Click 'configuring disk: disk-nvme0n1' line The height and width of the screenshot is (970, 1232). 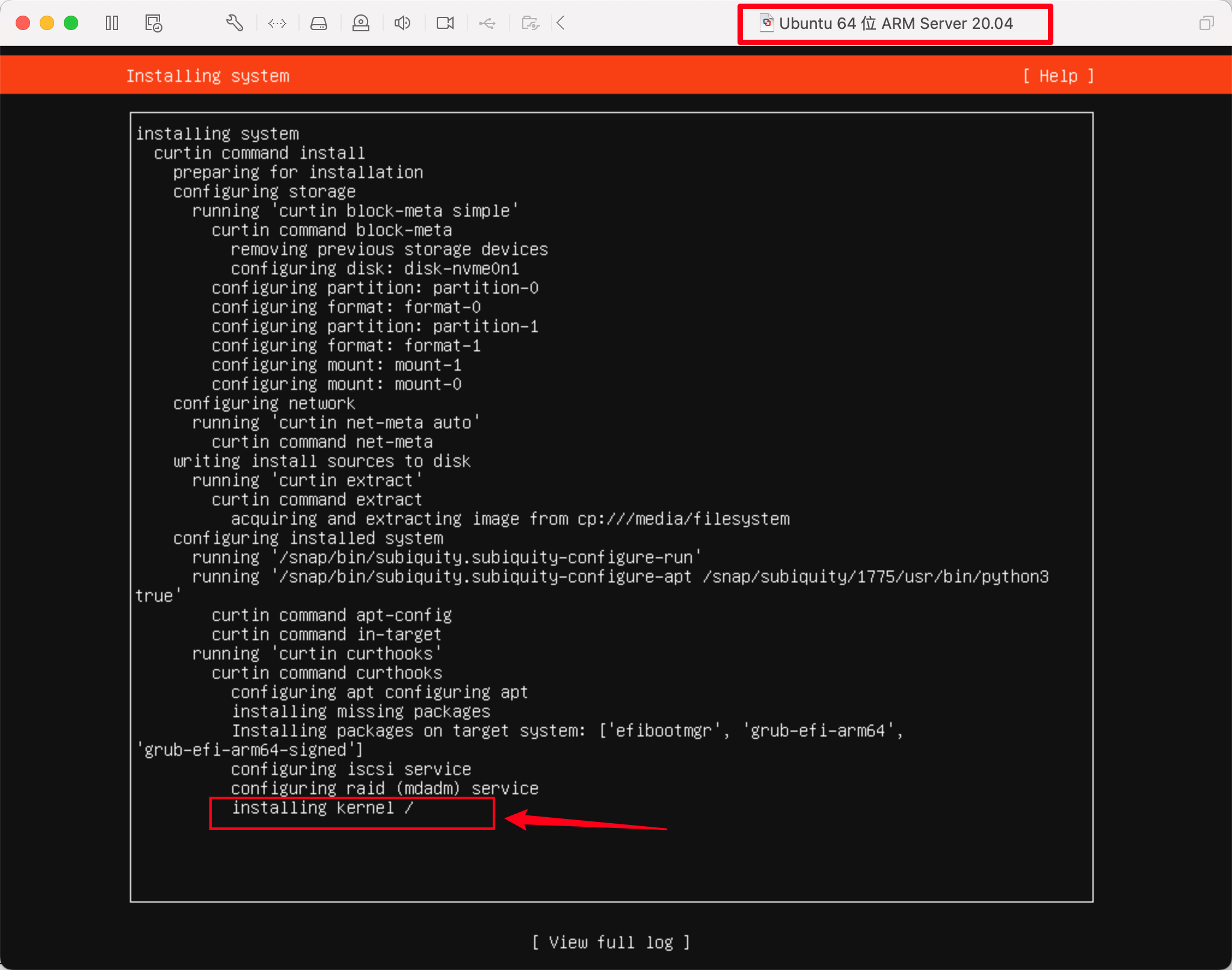375,268
